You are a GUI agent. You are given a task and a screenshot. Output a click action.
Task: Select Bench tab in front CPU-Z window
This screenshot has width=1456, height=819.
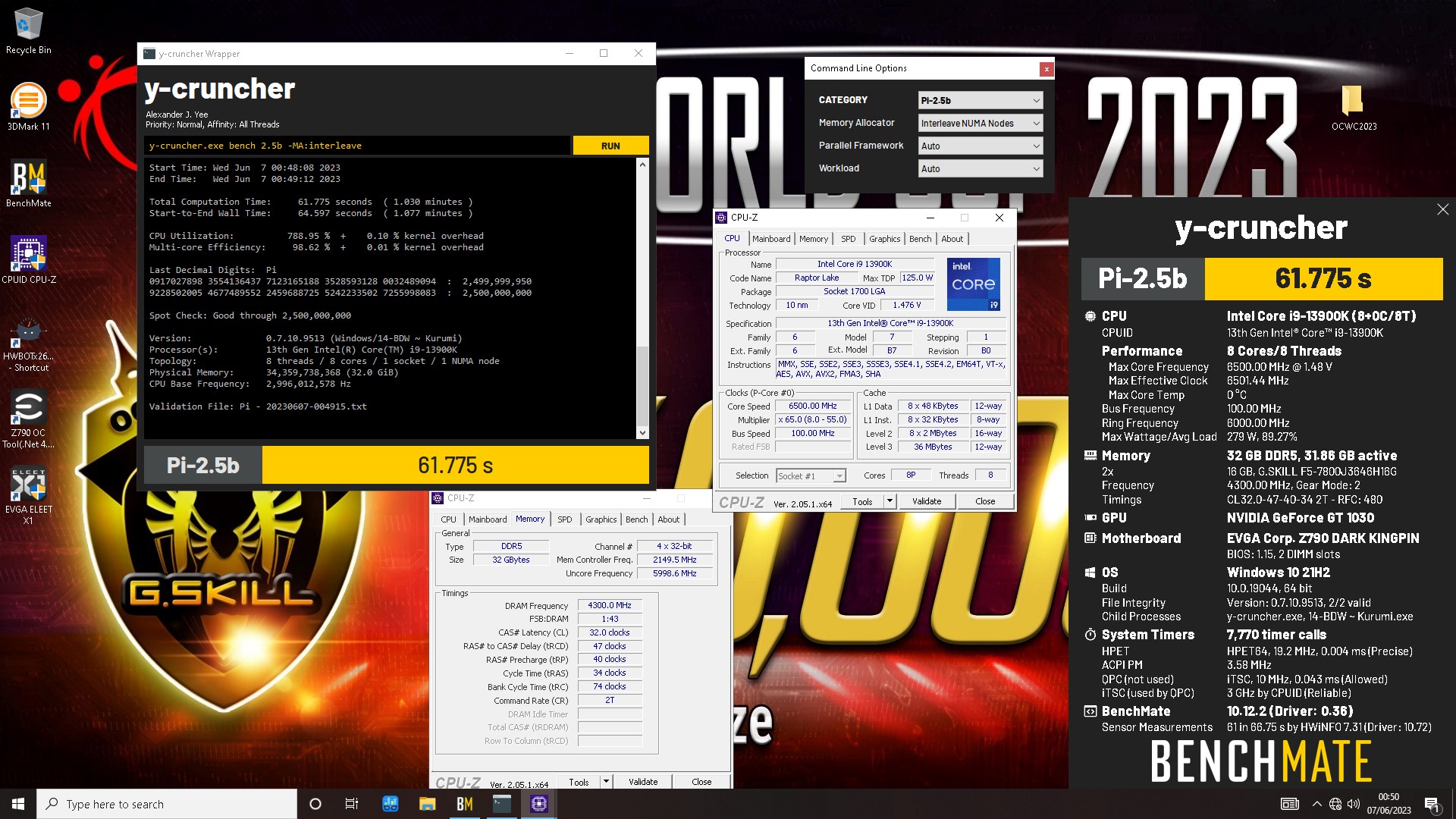pos(920,239)
